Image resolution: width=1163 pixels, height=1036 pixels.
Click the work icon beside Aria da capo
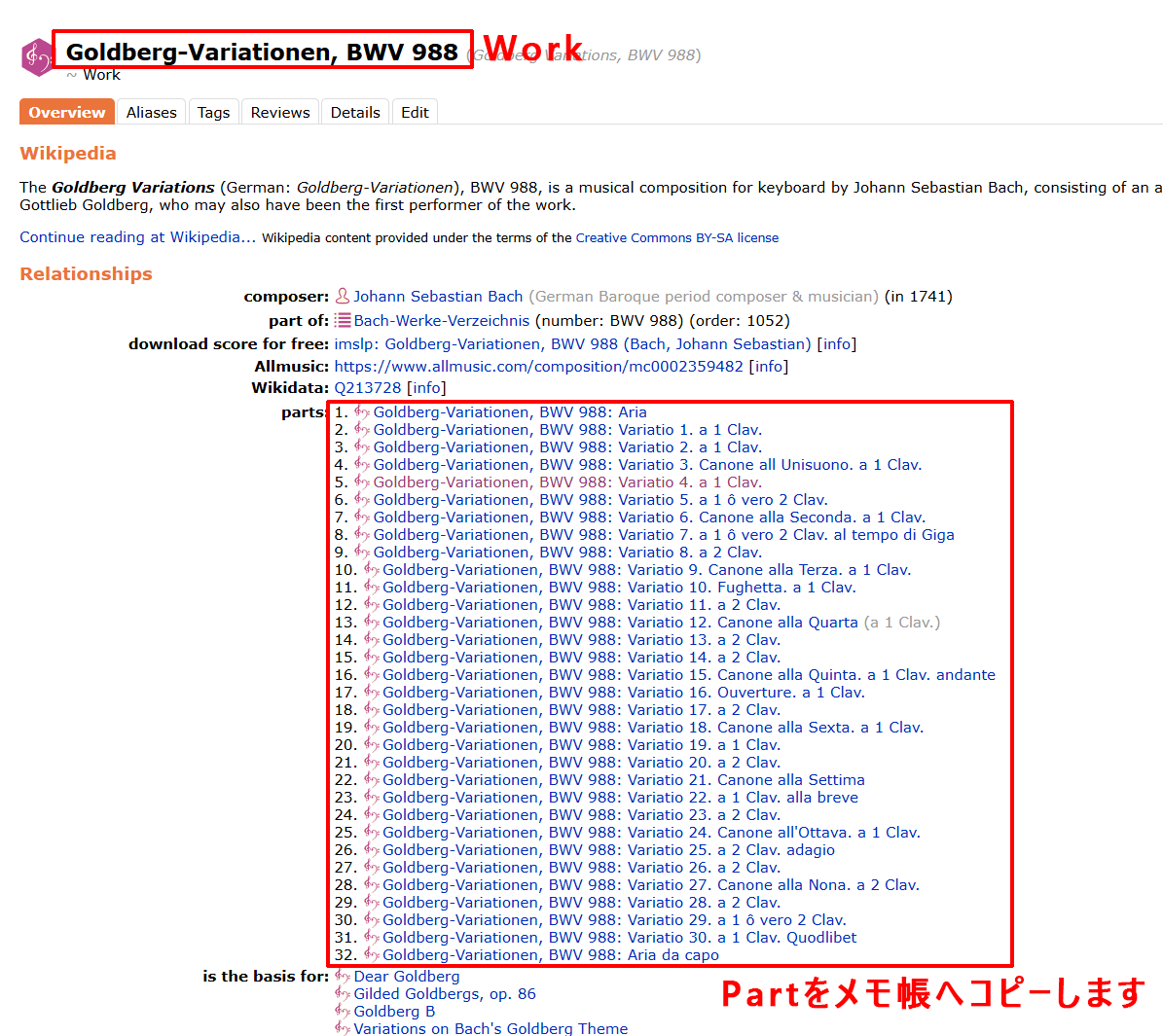(x=372, y=954)
